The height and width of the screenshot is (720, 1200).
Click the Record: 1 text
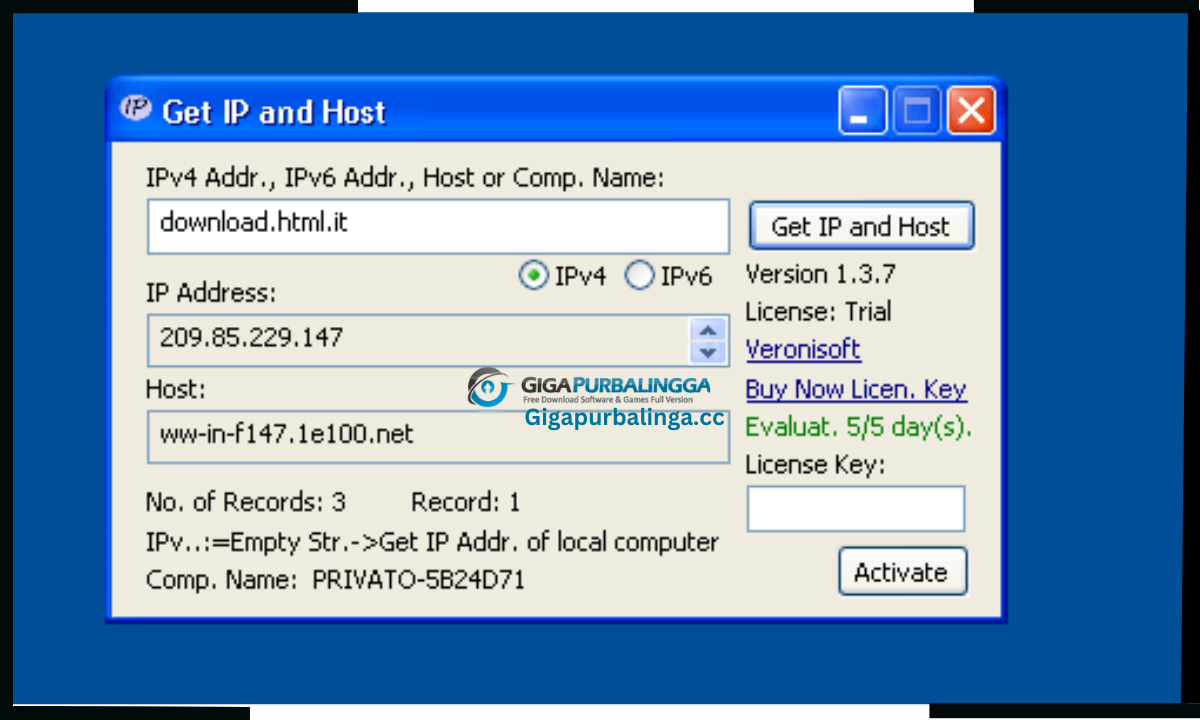(x=466, y=502)
